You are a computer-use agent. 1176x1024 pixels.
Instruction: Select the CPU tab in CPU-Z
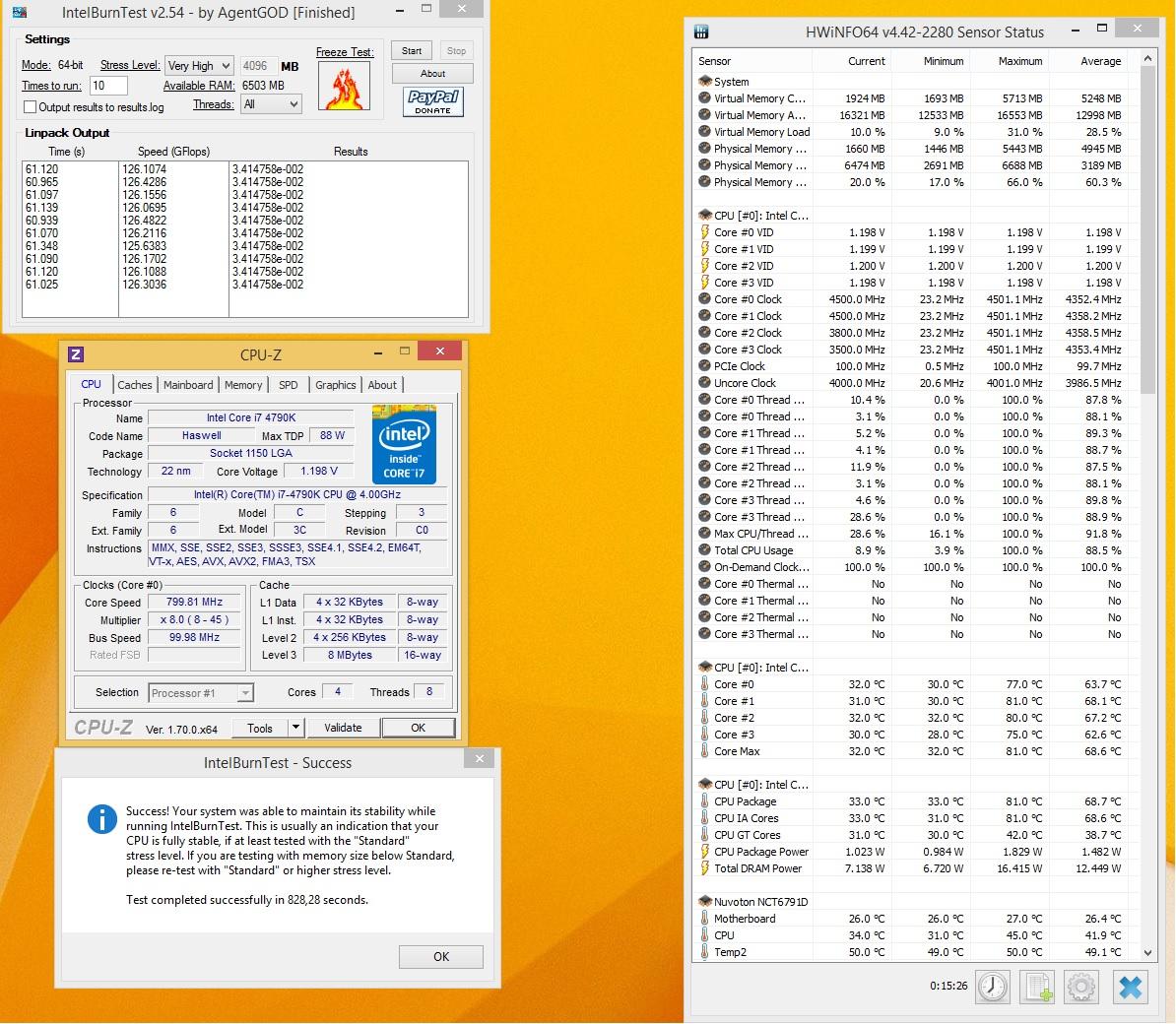pyautogui.click(x=91, y=384)
